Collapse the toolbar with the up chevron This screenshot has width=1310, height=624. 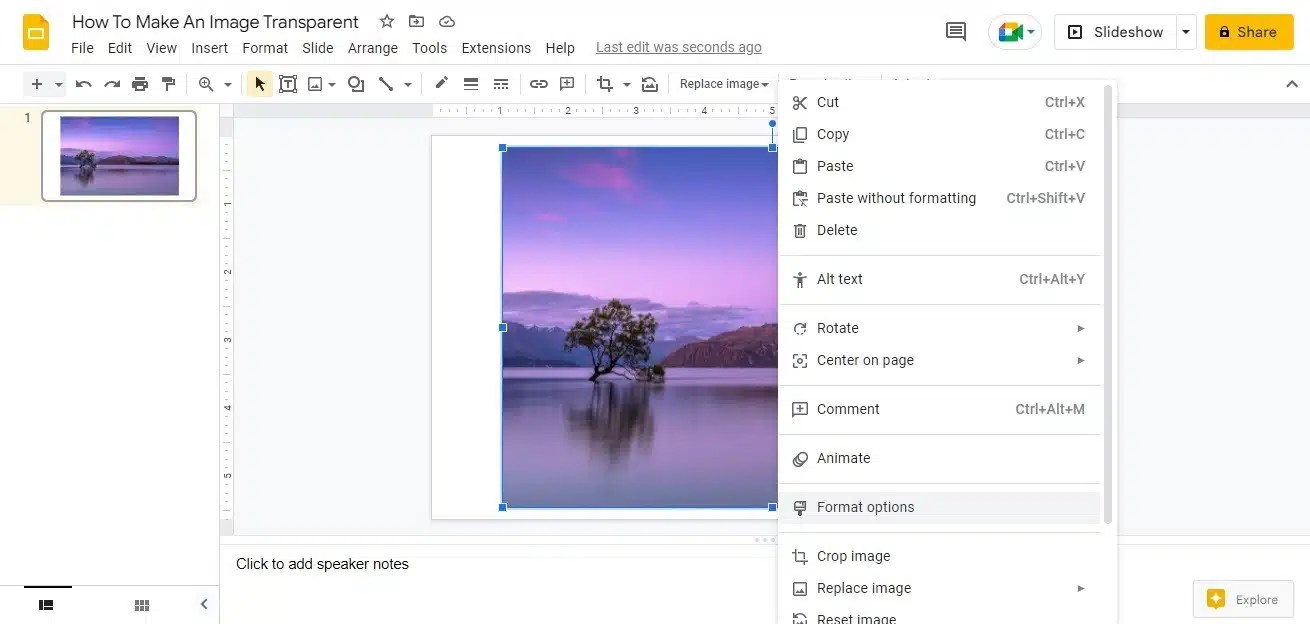[1291, 84]
